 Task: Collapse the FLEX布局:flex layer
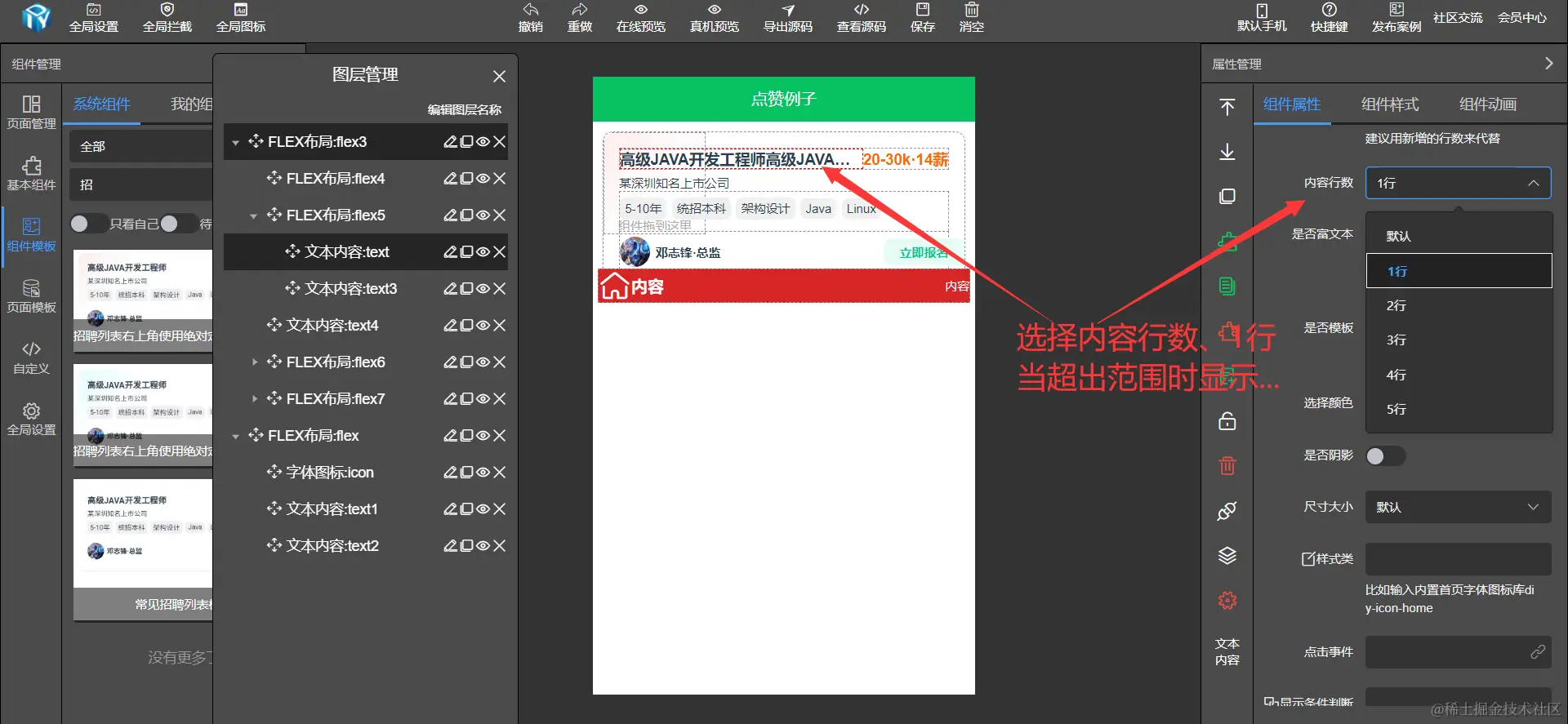tap(235, 436)
